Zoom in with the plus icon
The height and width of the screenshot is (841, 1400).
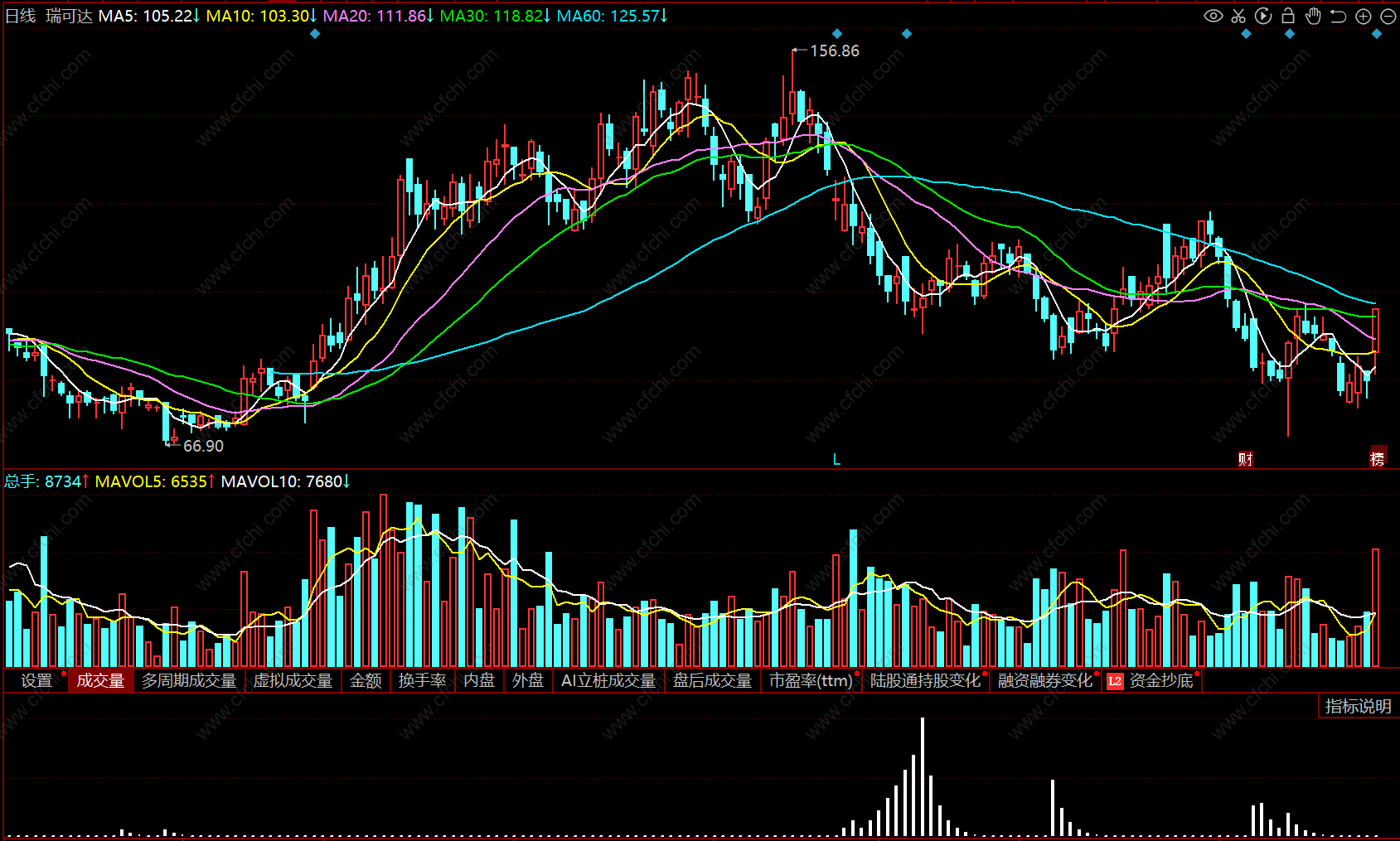click(1363, 16)
